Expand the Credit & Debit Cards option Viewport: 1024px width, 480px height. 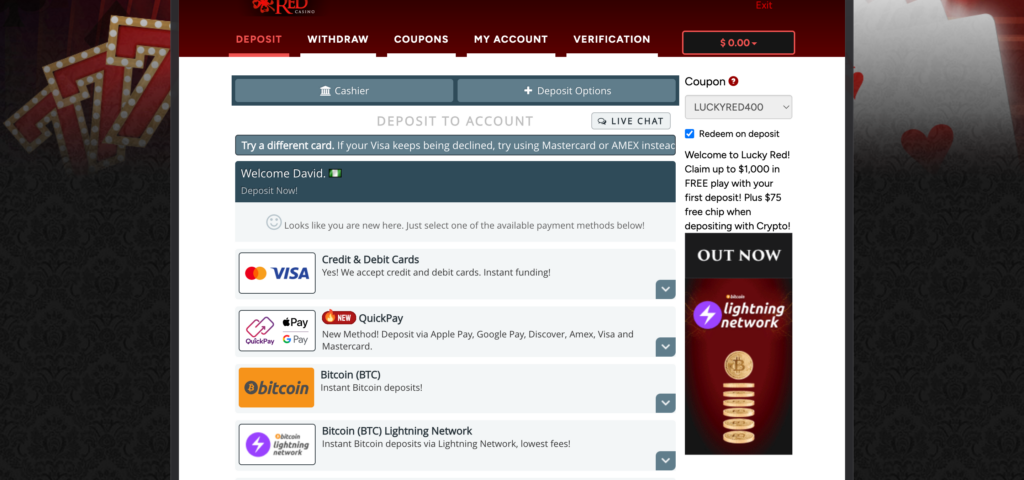(x=665, y=289)
